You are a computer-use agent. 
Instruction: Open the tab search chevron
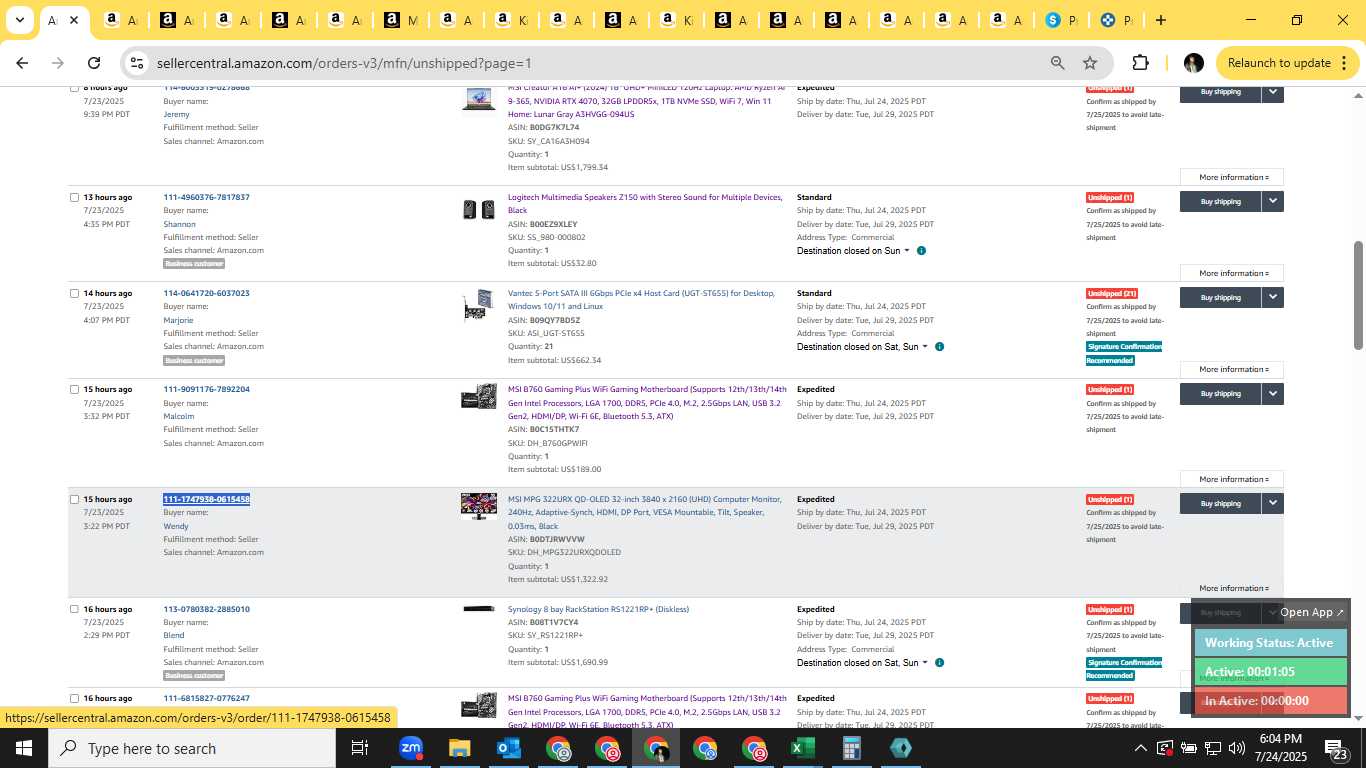pos(19,20)
